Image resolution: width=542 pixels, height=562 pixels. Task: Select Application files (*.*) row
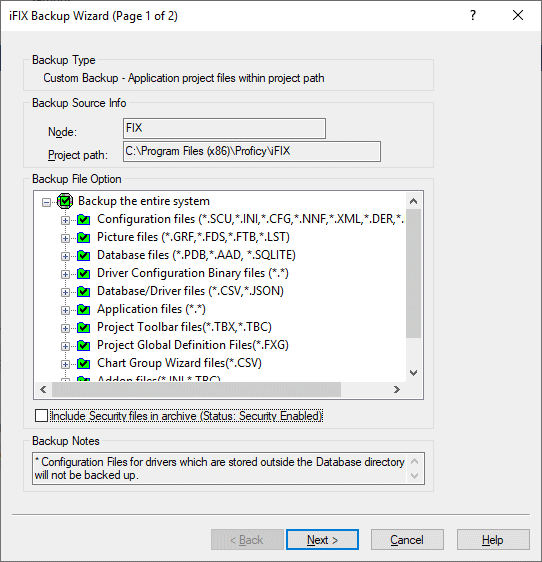pyautogui.click(x=151, y=309)
